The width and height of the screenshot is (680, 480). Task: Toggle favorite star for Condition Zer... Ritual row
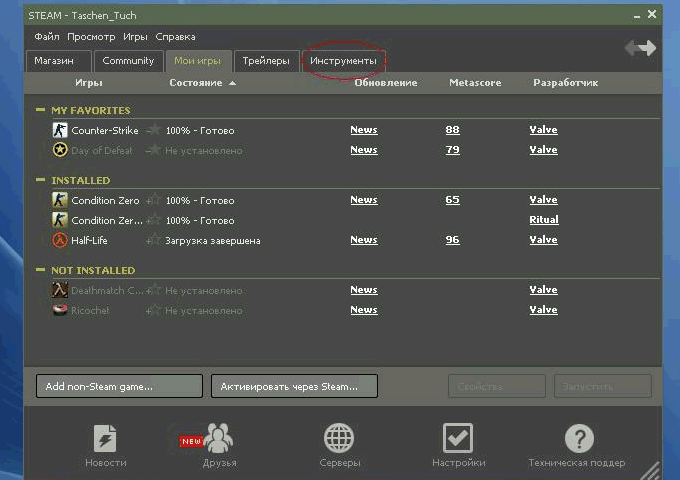pos(154,219)
